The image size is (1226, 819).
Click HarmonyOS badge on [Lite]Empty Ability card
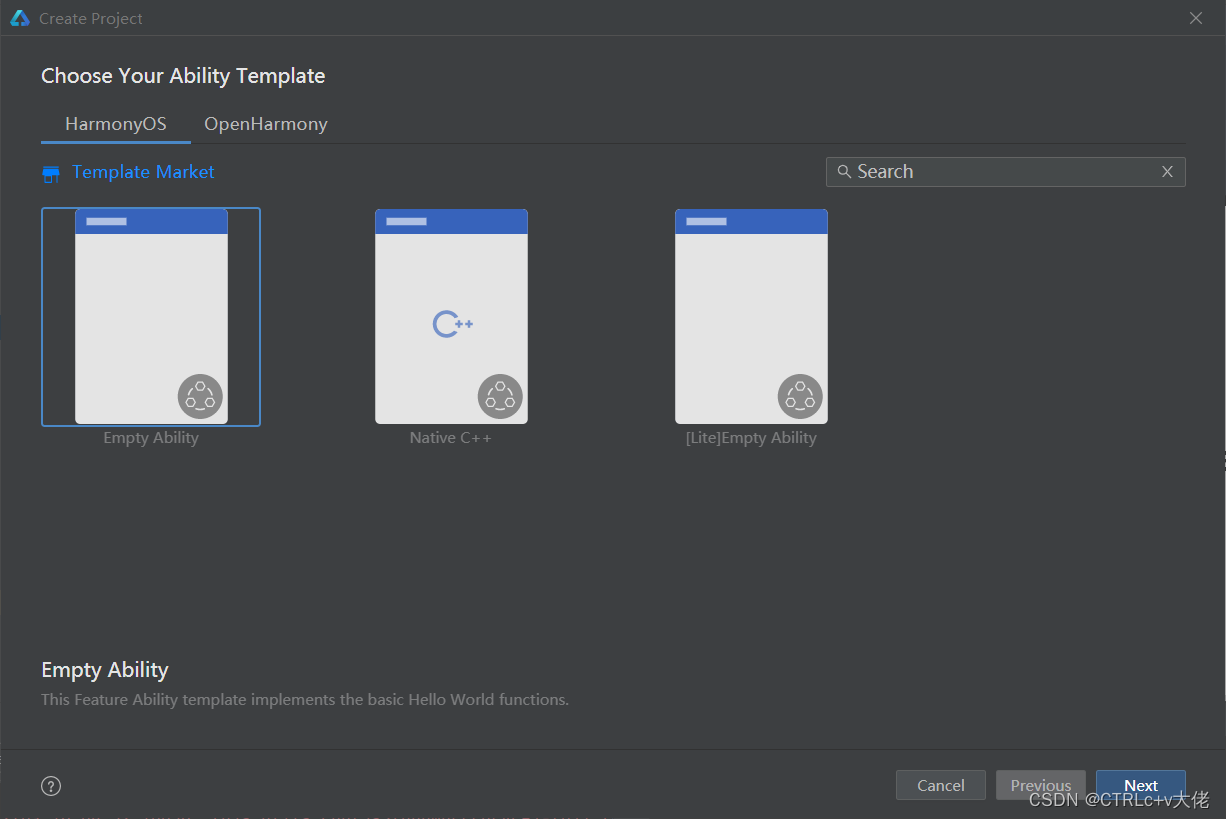coord(800,396)
